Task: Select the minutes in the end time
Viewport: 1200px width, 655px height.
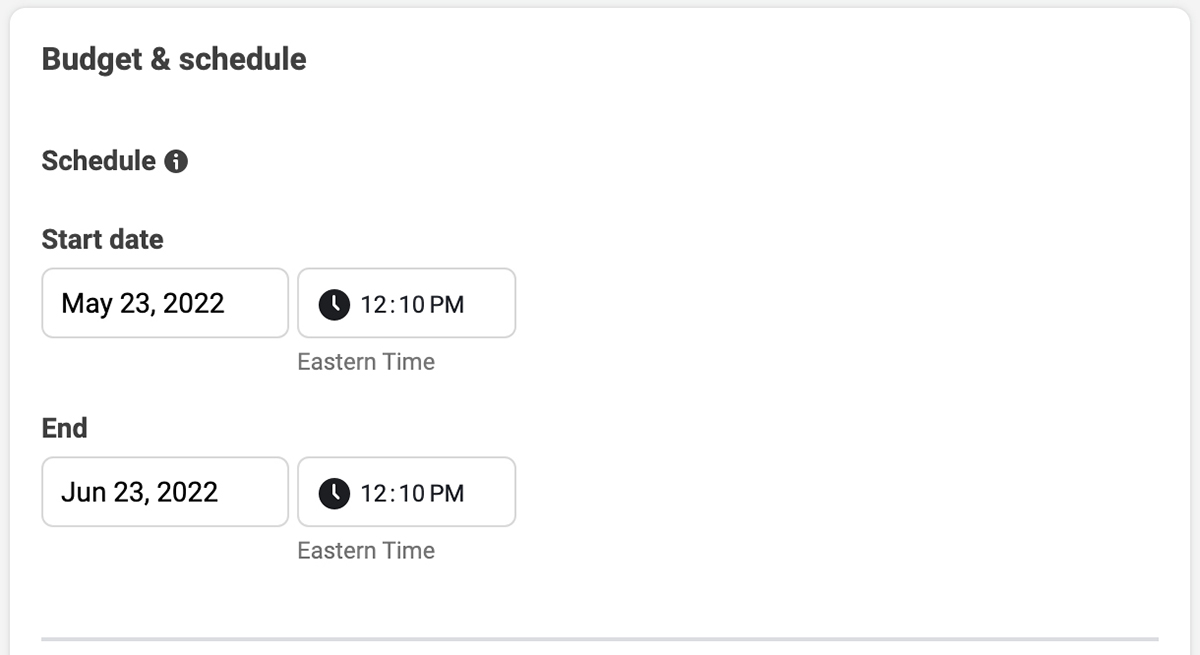Action: pyautogui.click(x=413, y=494)
